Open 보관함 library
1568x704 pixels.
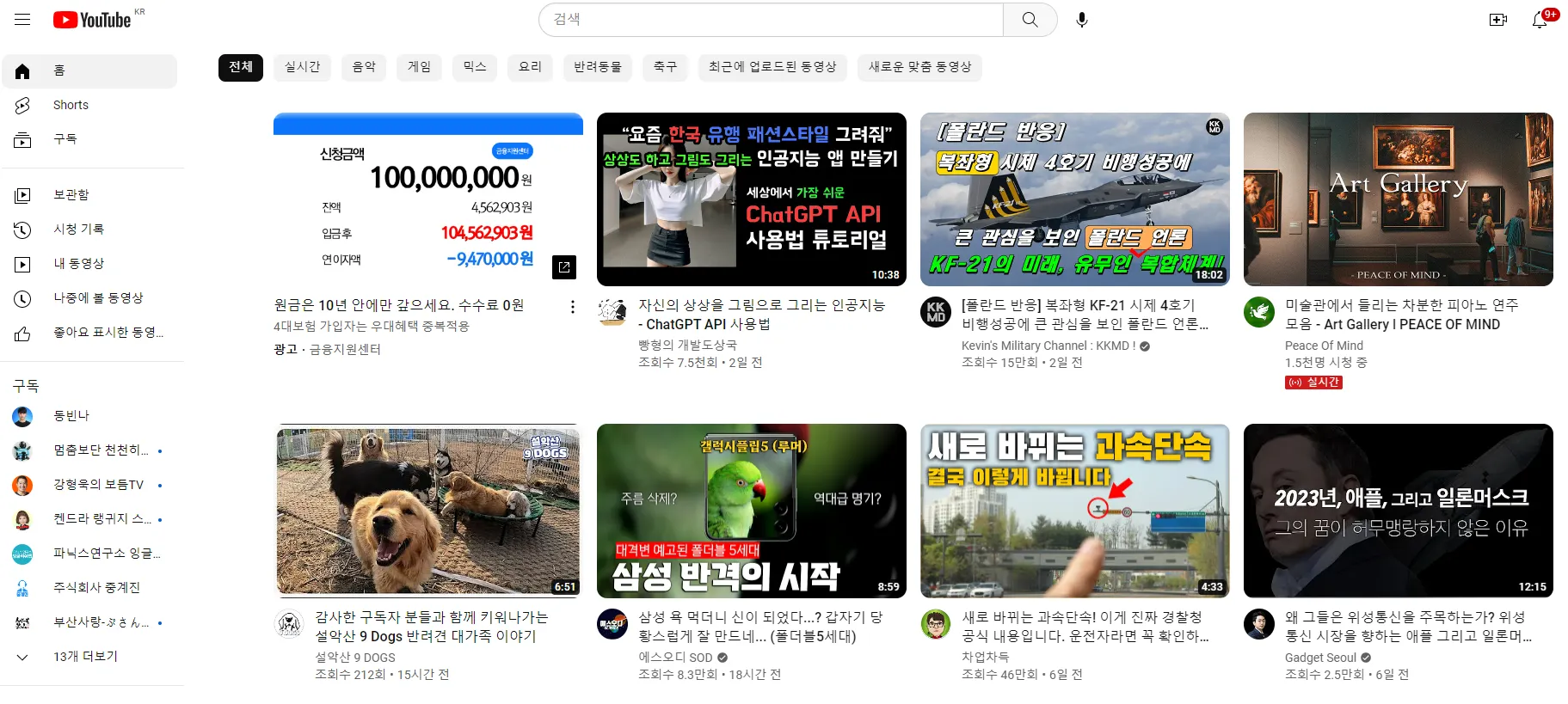[x=89, y=195]
